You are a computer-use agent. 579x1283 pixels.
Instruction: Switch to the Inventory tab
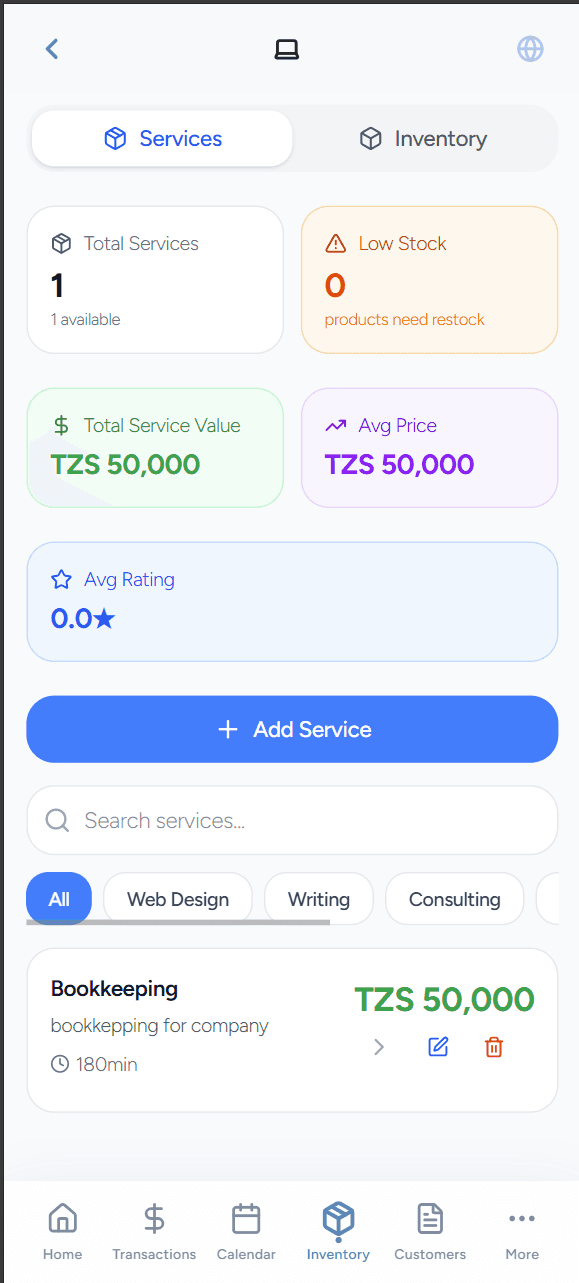click(x=422, y=139)
